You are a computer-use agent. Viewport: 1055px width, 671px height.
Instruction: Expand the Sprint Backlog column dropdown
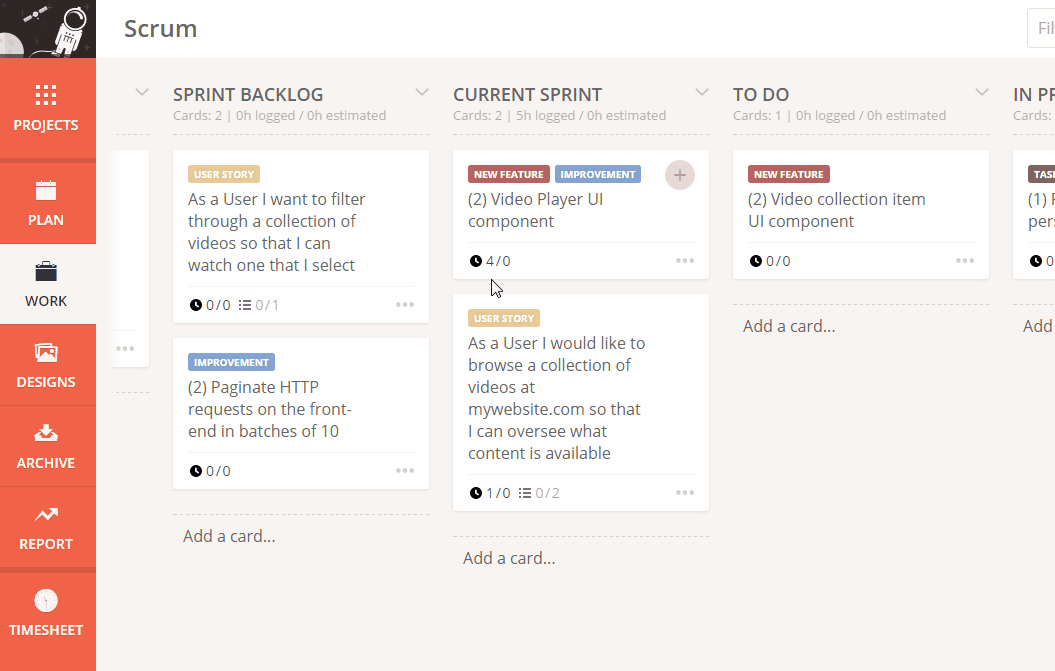pos(422,93)
